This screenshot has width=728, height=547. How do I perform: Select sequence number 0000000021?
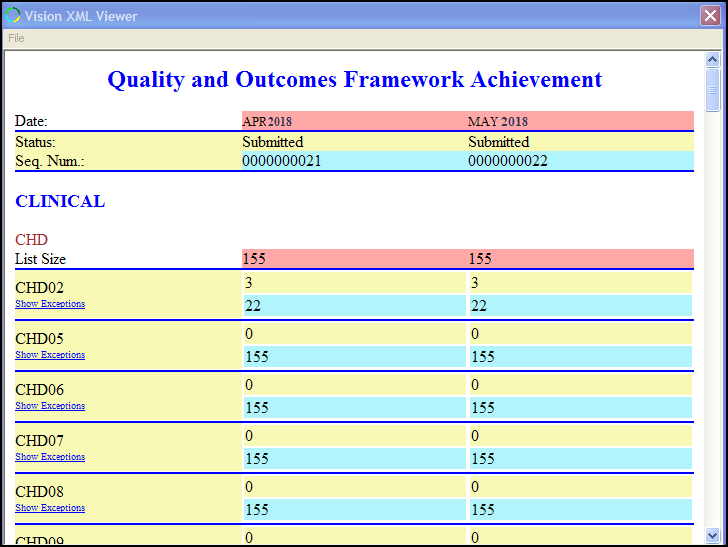click(x=281, y=161)
